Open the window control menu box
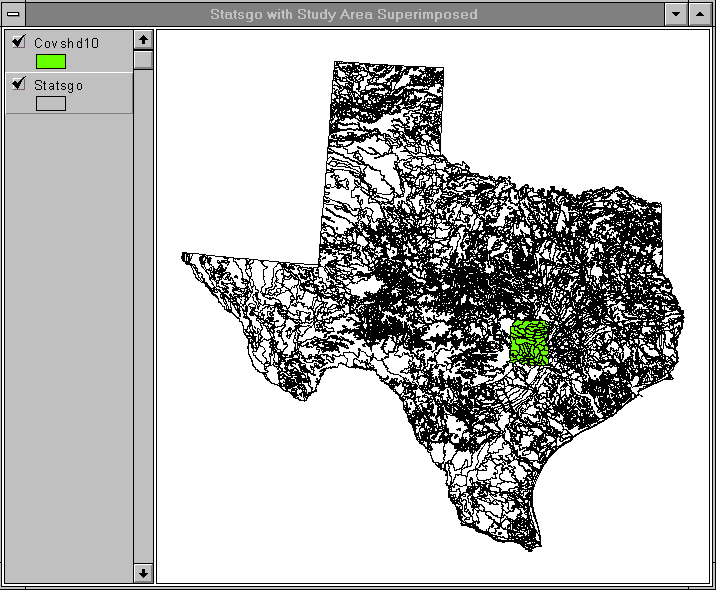Viewport: 716px width, 590px height. pyautogui.click(x=13, y=14)
